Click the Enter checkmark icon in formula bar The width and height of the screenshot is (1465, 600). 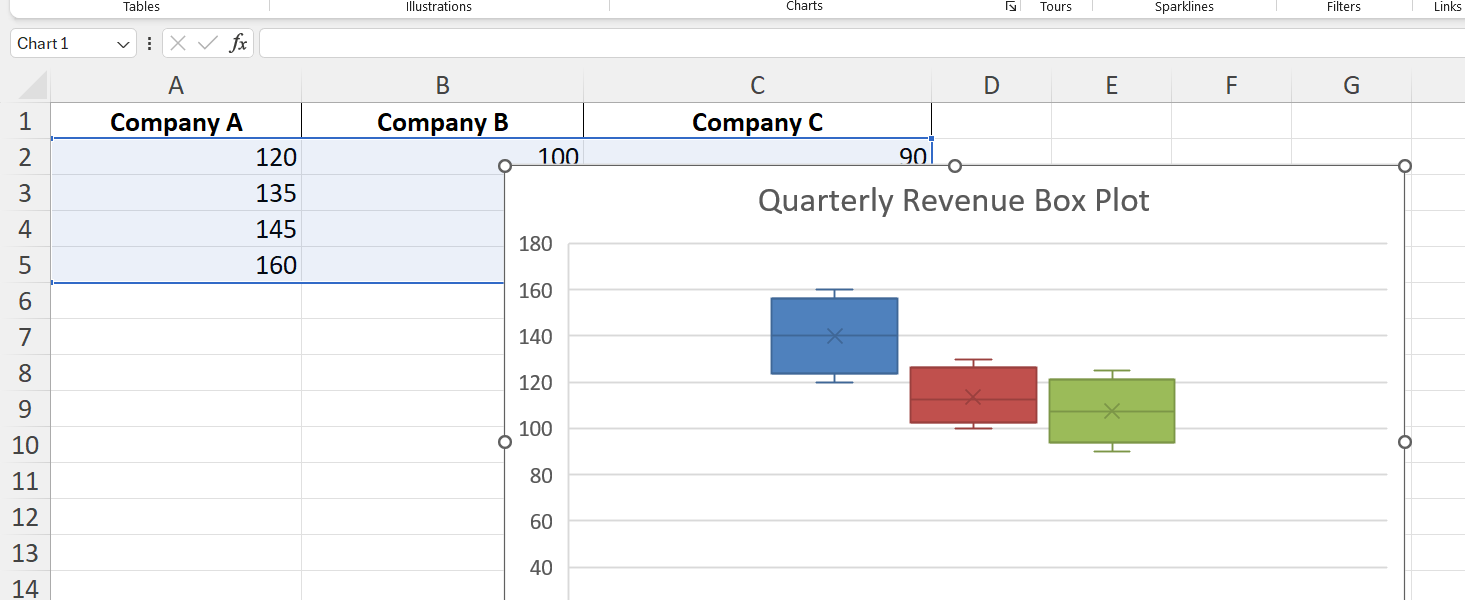[x=208, y=43]
